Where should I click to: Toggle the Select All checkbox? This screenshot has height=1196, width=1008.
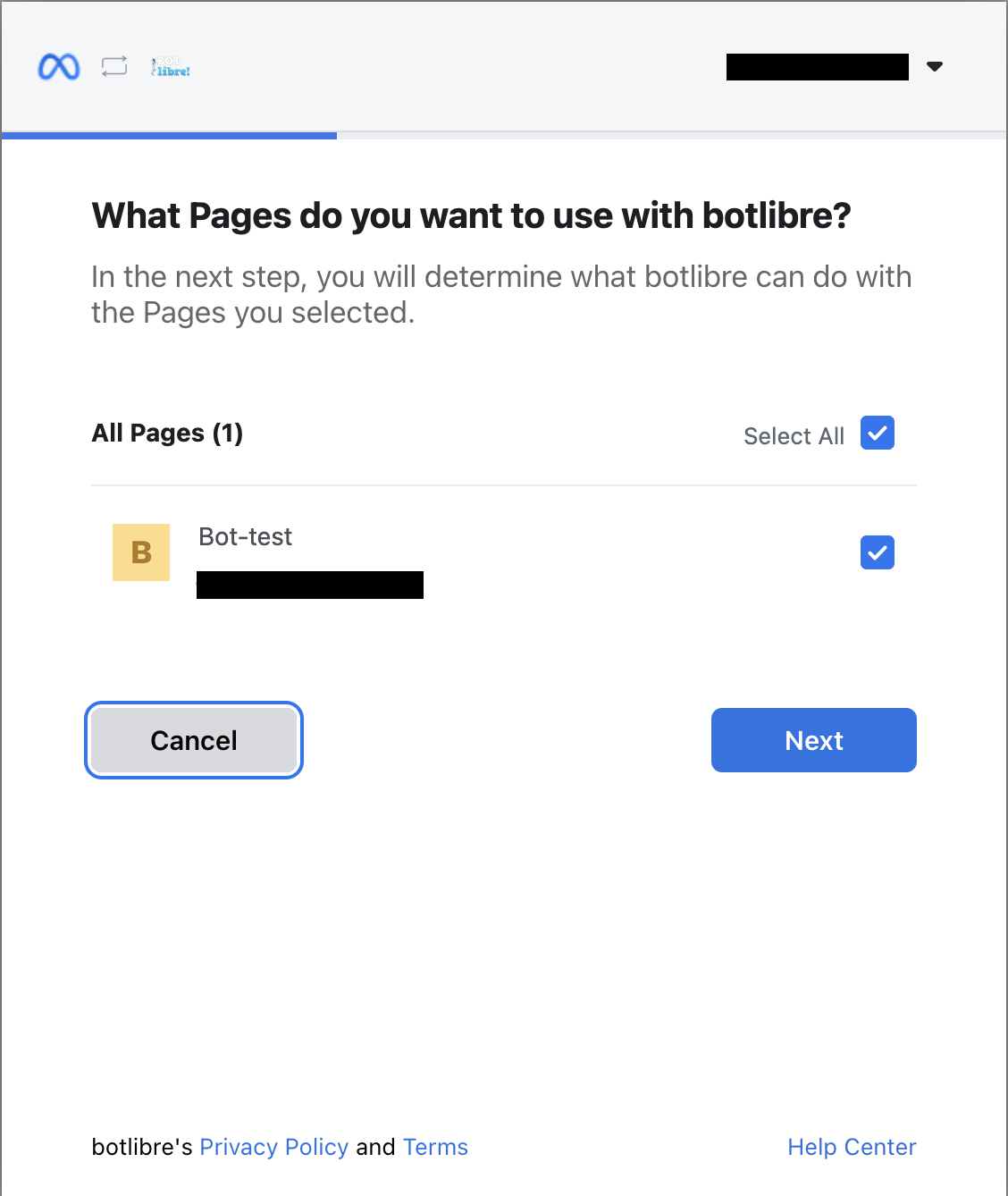[x=878, y=433]
